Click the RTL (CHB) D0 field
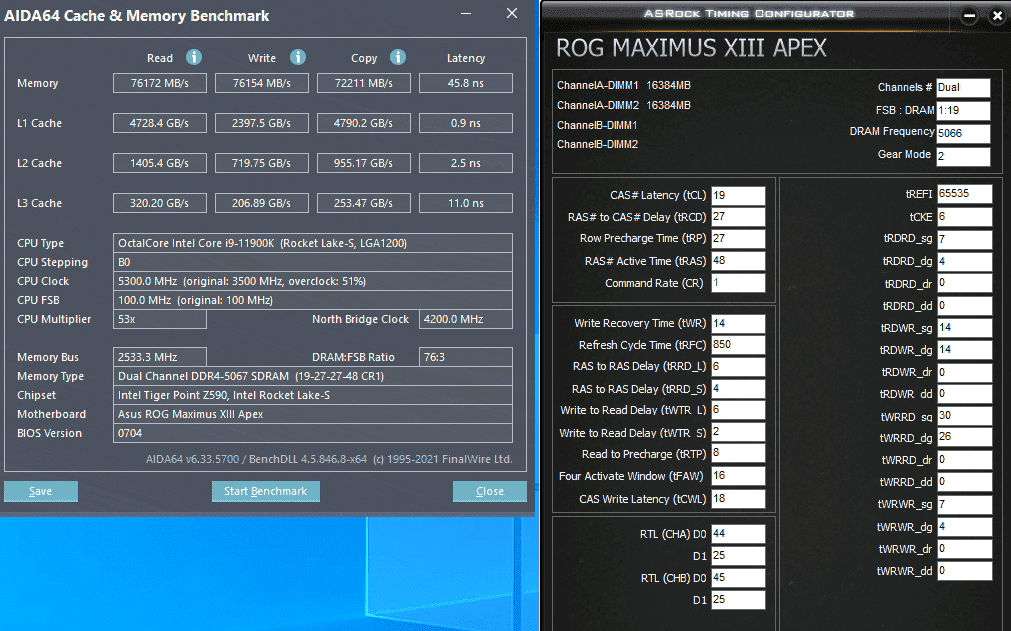The width and height of the screenshot is (1011, 631). coord(738,578)
